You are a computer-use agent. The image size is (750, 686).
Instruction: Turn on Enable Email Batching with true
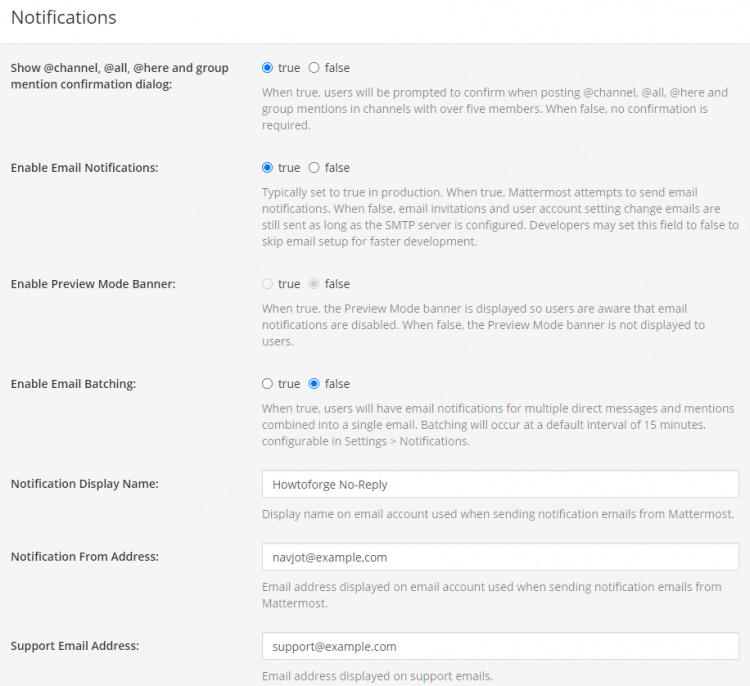(267, 384)
